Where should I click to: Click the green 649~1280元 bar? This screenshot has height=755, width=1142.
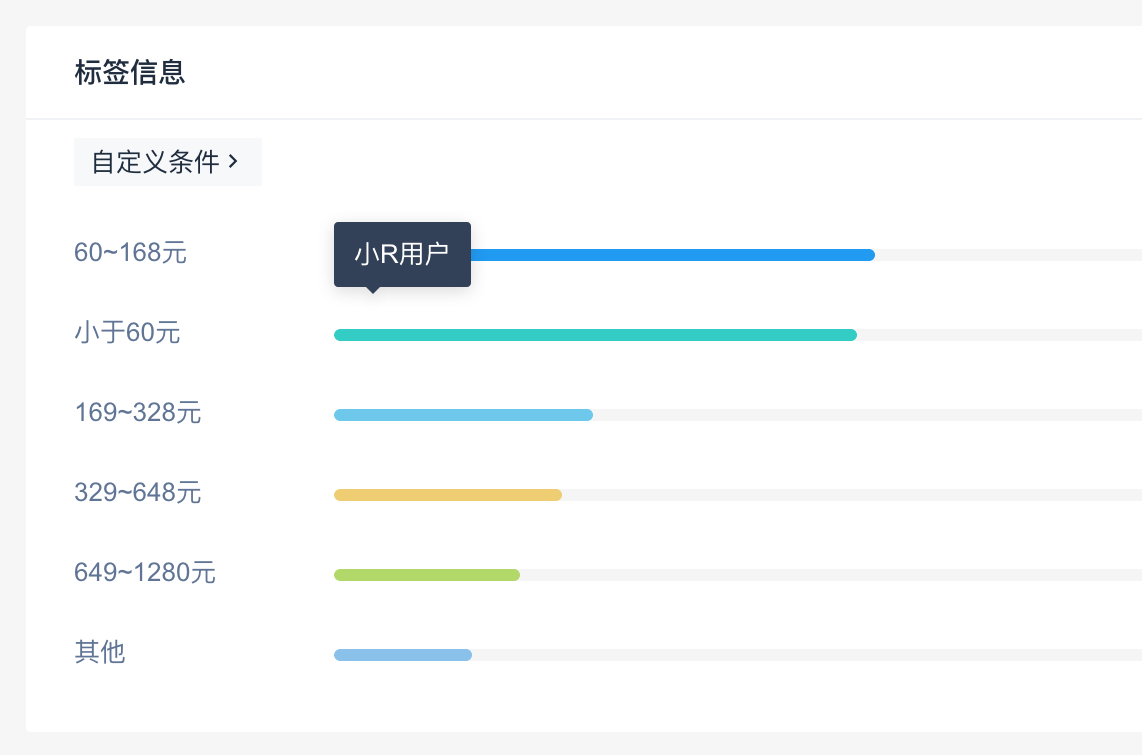[426, 575]
